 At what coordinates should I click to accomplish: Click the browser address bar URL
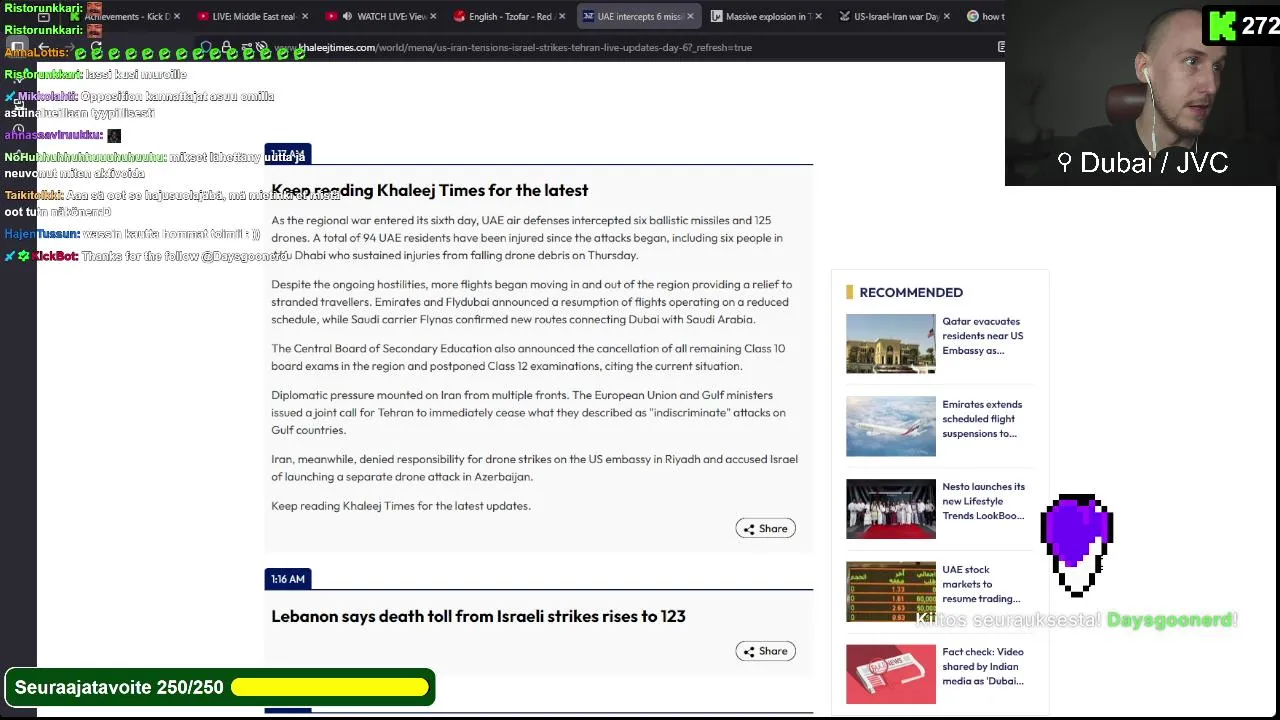pos(513,47)
